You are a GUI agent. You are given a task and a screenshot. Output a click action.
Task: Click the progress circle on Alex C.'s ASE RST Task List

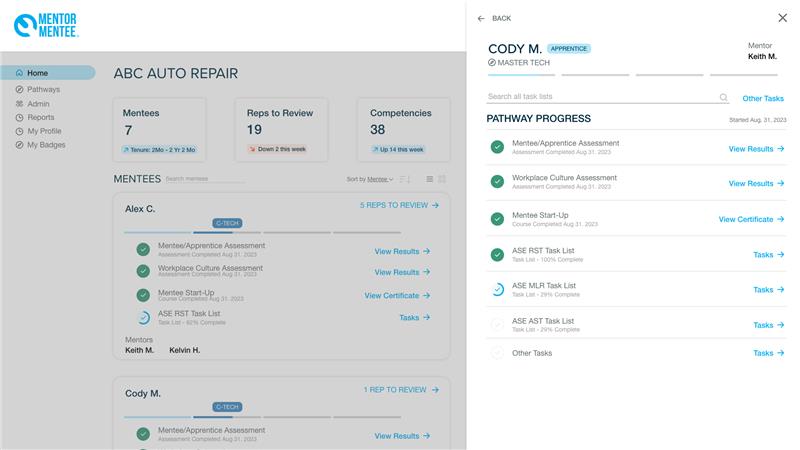coord(143,318)
